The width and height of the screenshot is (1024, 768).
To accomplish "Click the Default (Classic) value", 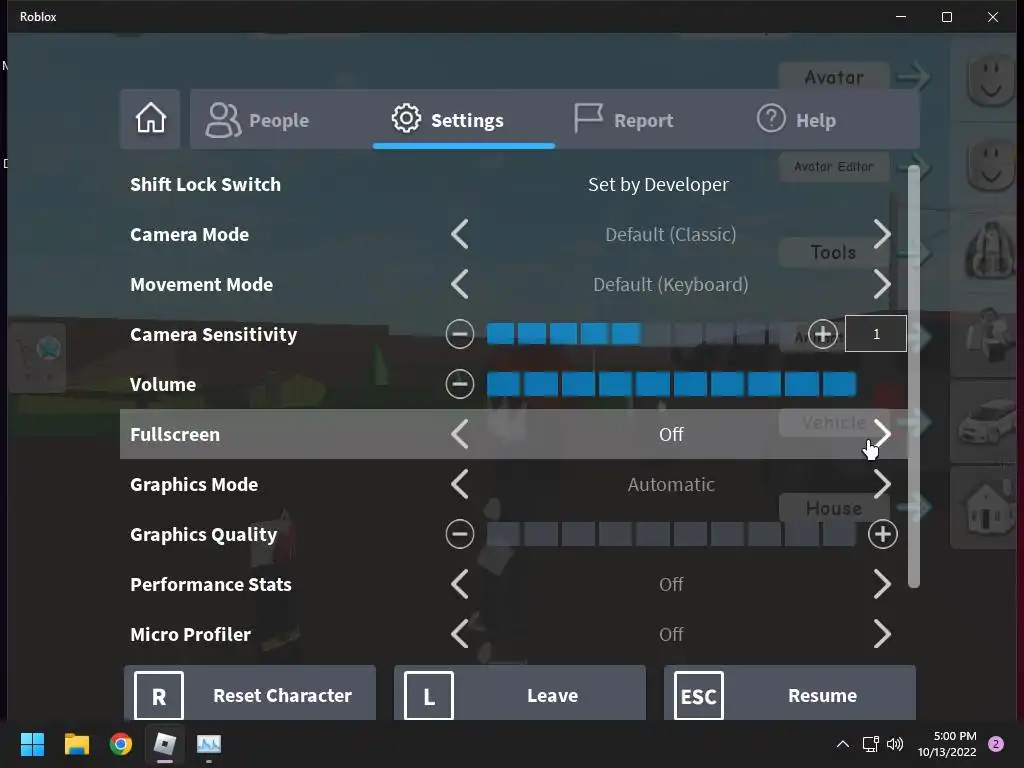I will pyautogui.click(x=671, y=234).
